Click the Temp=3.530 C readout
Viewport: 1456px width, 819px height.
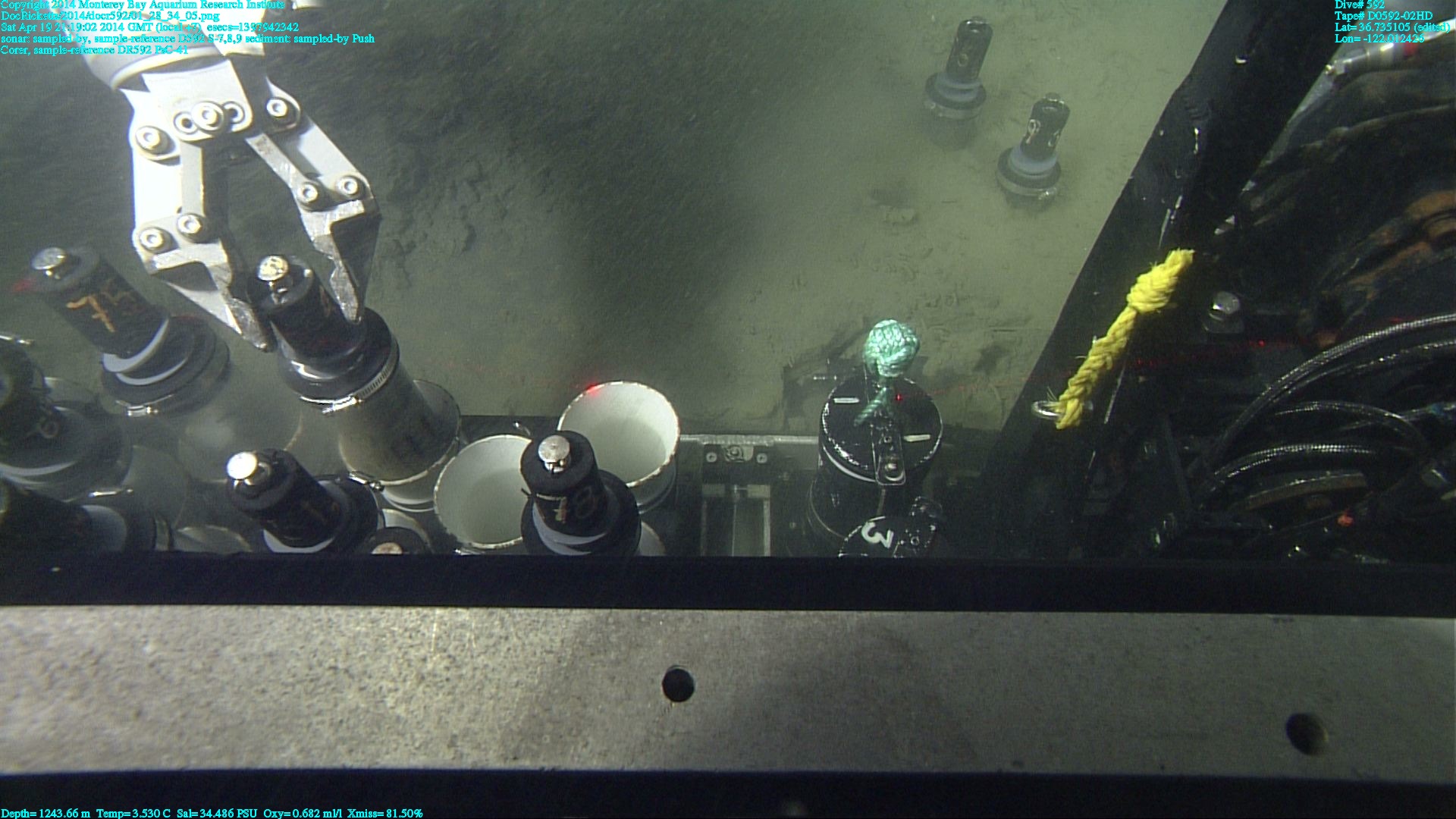tap(133, 813)
